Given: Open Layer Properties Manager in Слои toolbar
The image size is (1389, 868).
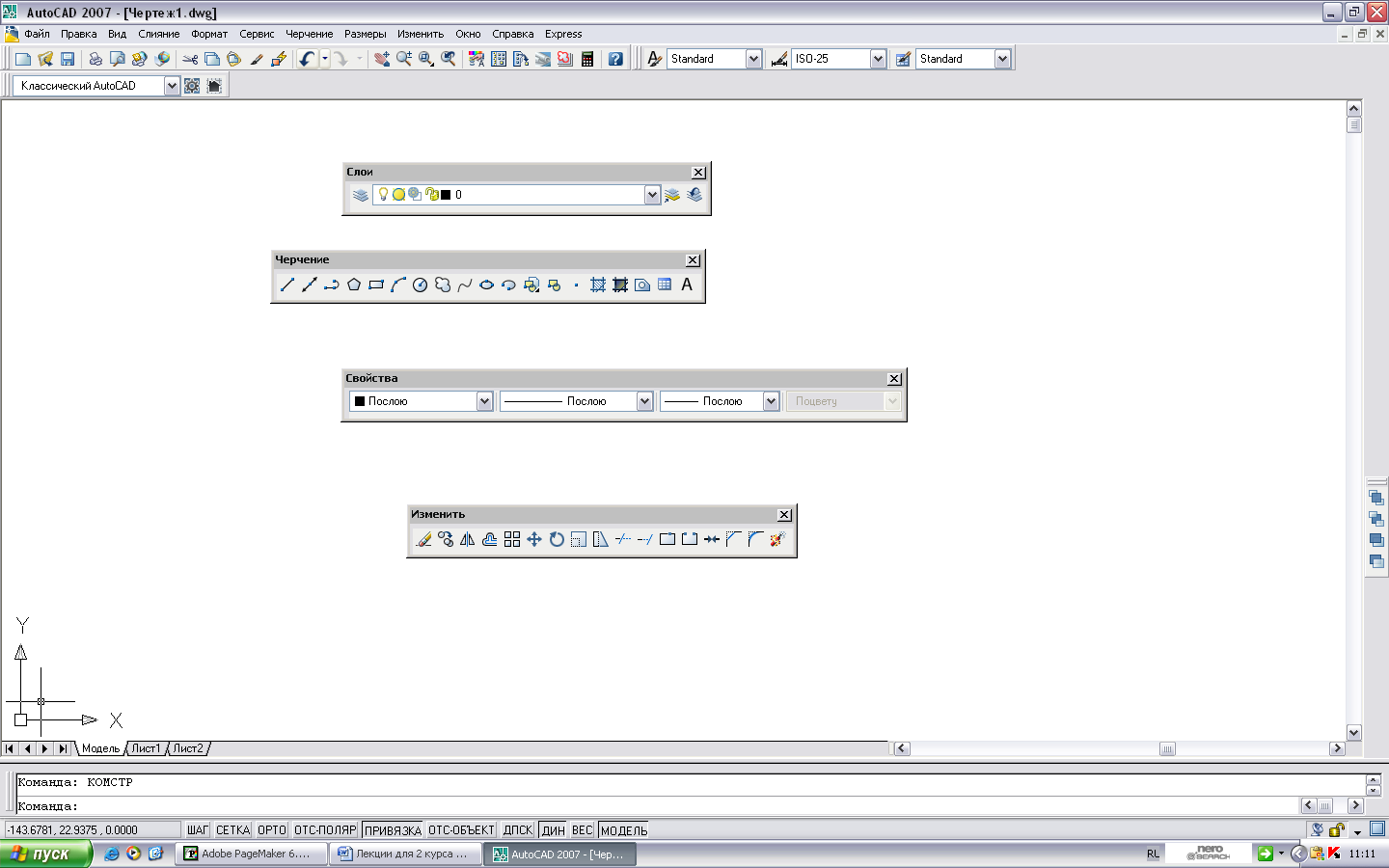Looking at the screenshot, I should click(x=361, y=195).
